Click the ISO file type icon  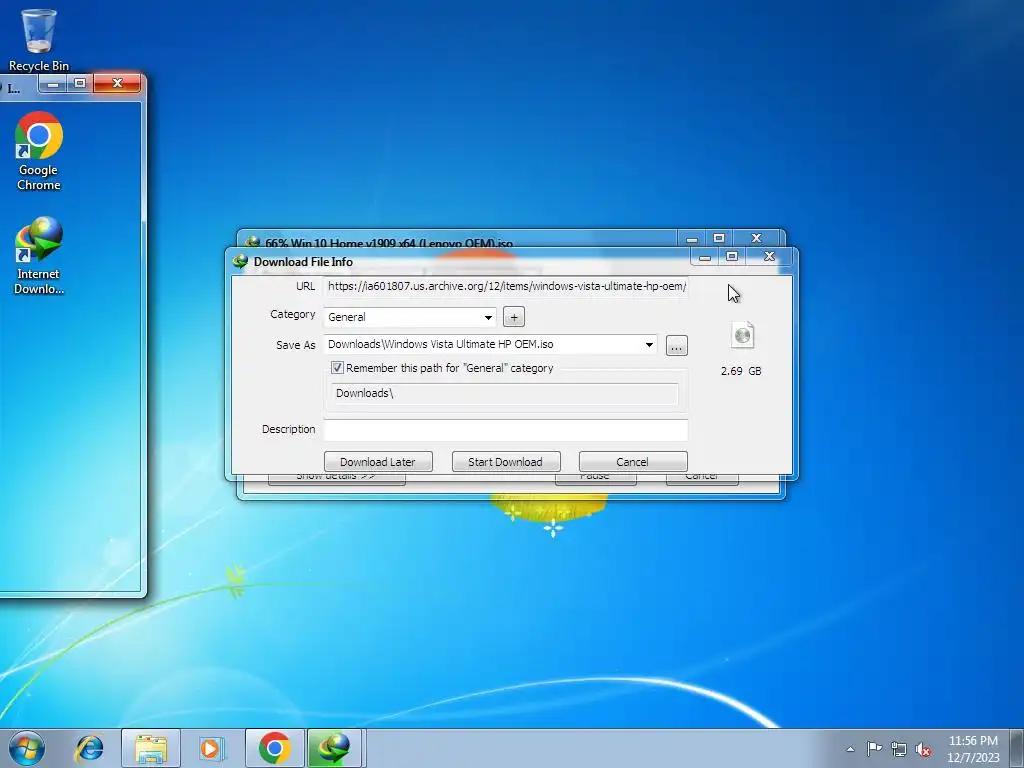[x=743, y=335]
